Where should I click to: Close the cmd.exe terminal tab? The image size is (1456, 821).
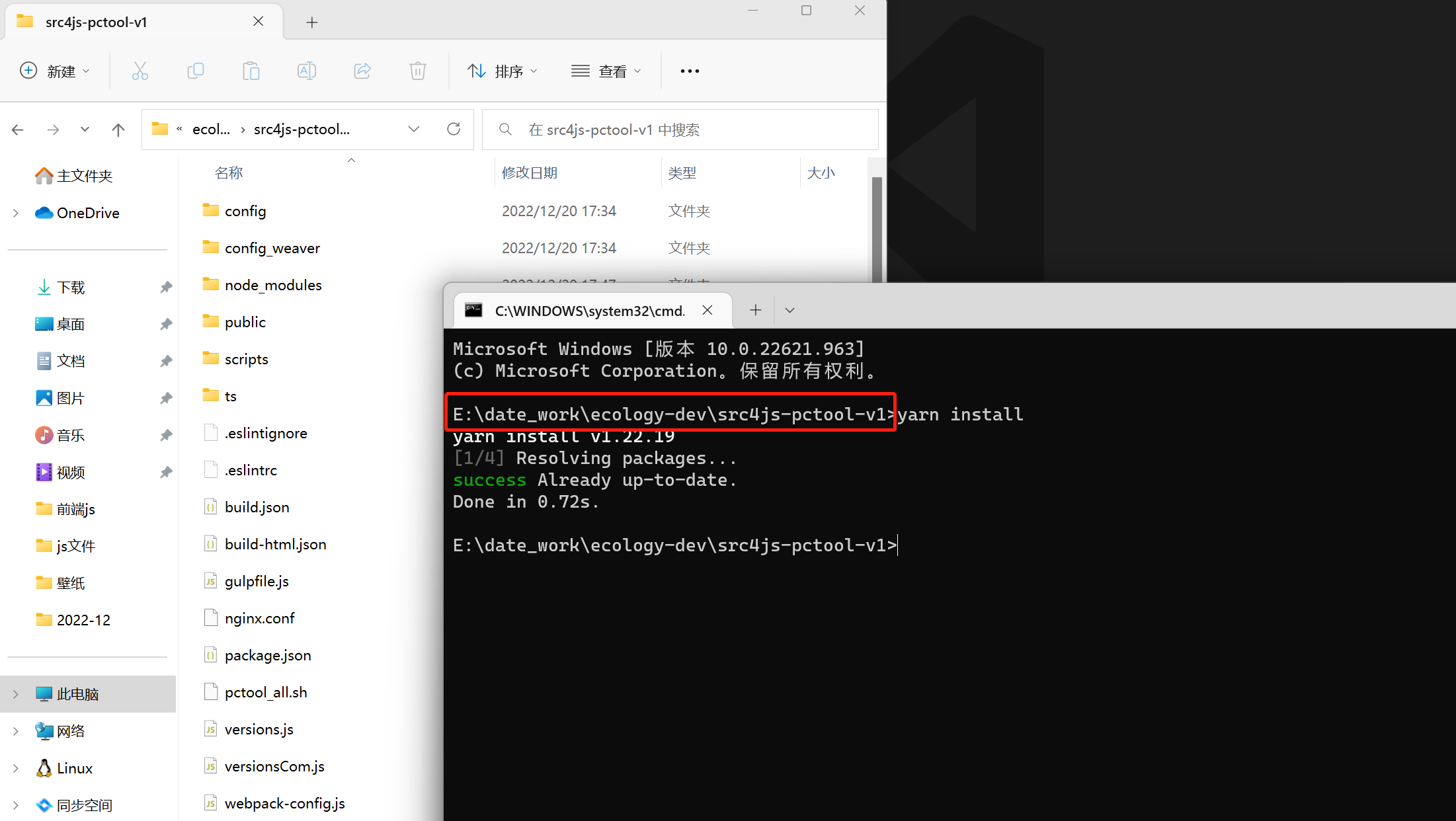[708, 310]
